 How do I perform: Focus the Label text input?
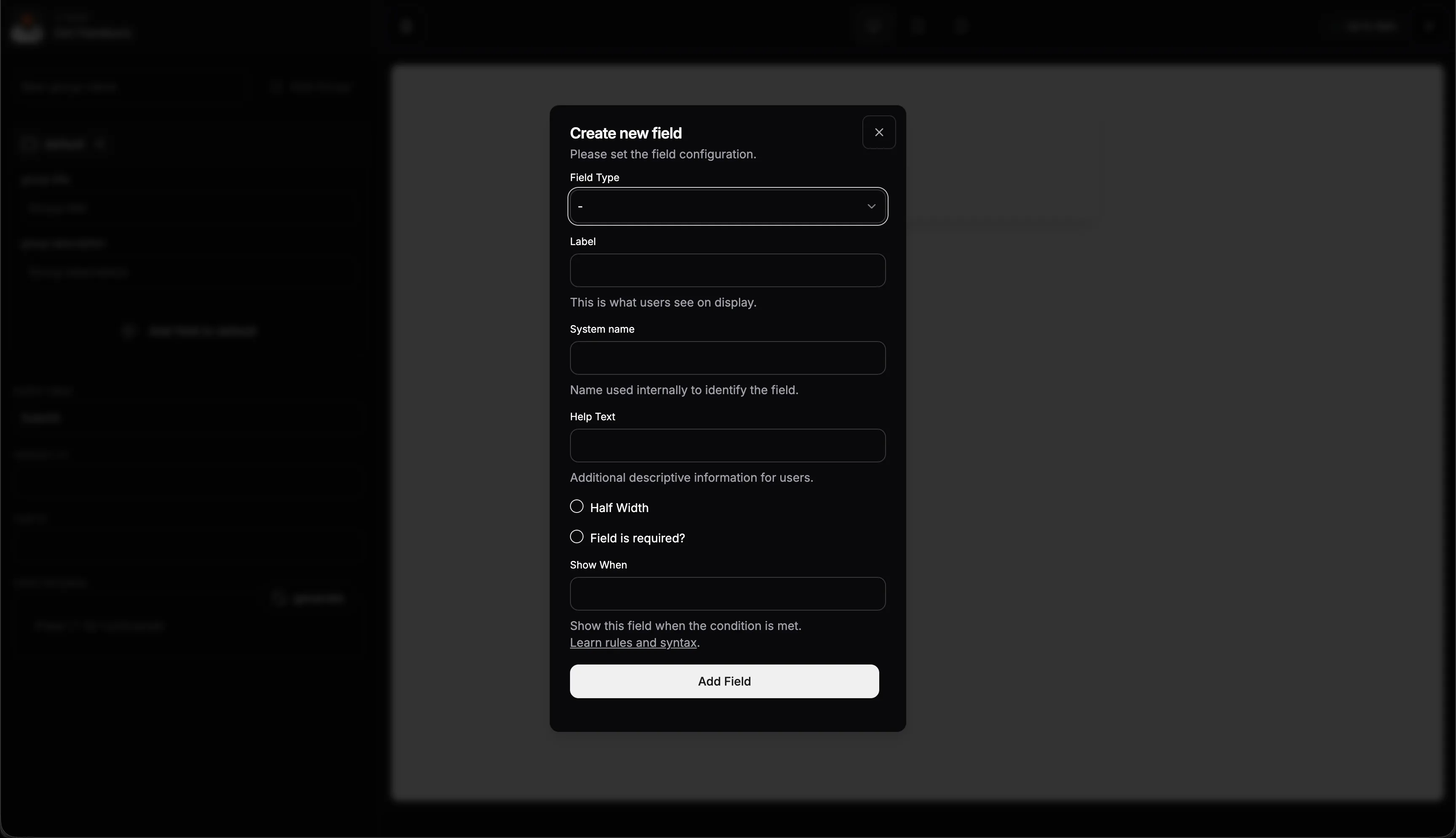pyautogui.click(x=727, y=270)
